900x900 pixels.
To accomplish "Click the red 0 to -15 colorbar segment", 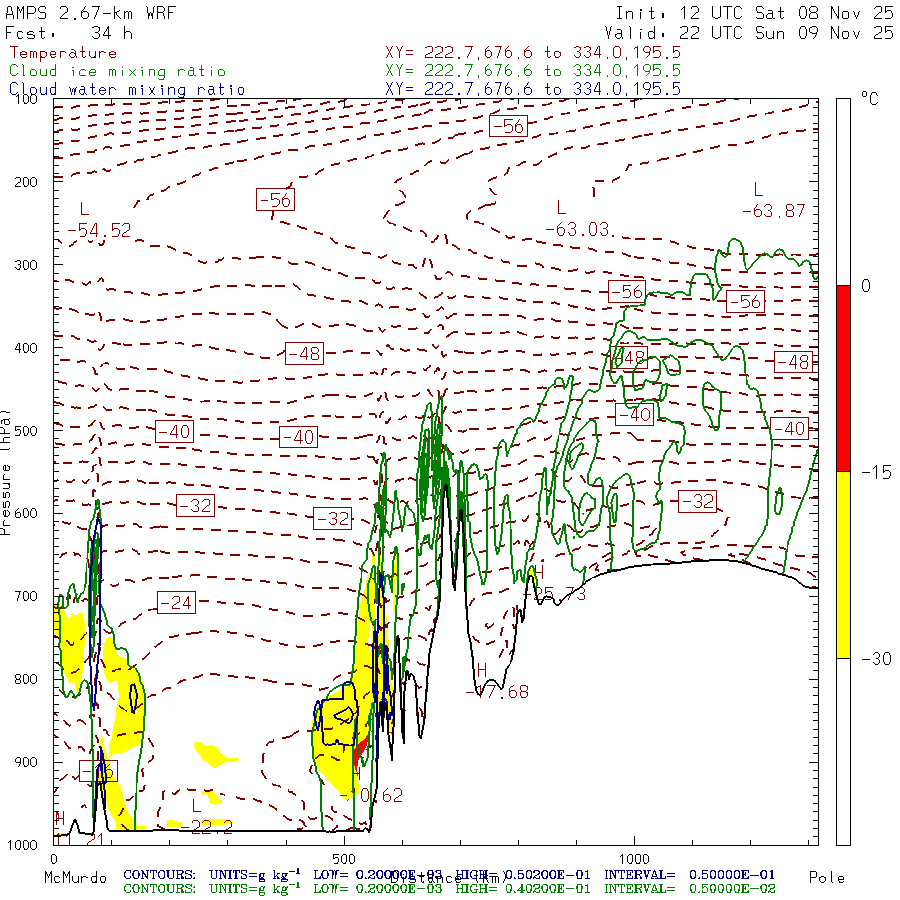I will 843,378.
